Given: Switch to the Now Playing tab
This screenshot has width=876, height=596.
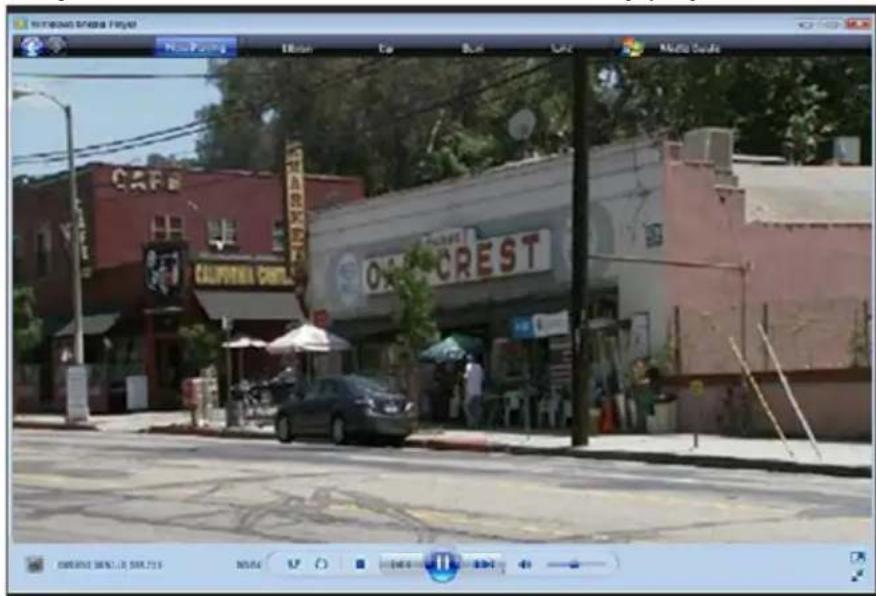Looking at the screenshot, I should click(196, 47).
